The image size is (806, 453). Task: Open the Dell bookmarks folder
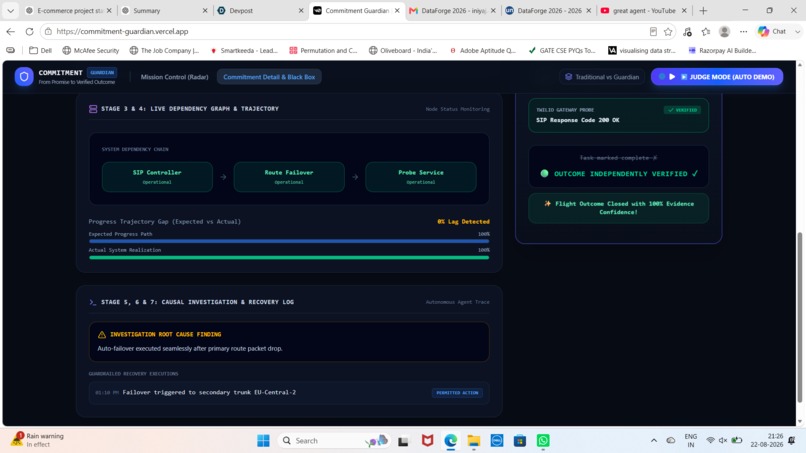(41, 50)
